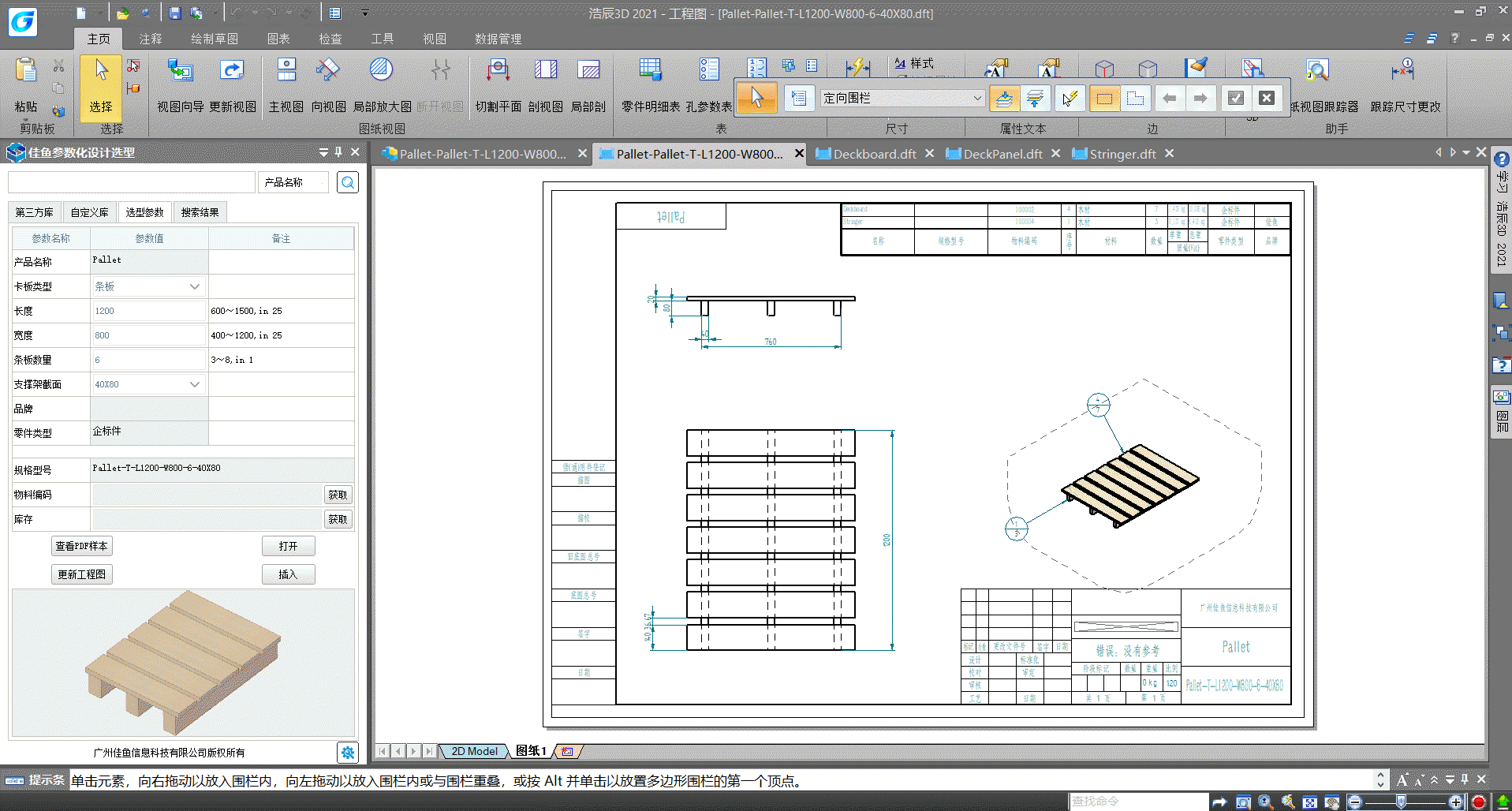The height and width of the screenshot is (811, 1512).
Task: Click the 长度 value field showing 1200
Action: (x=148, y=311)
